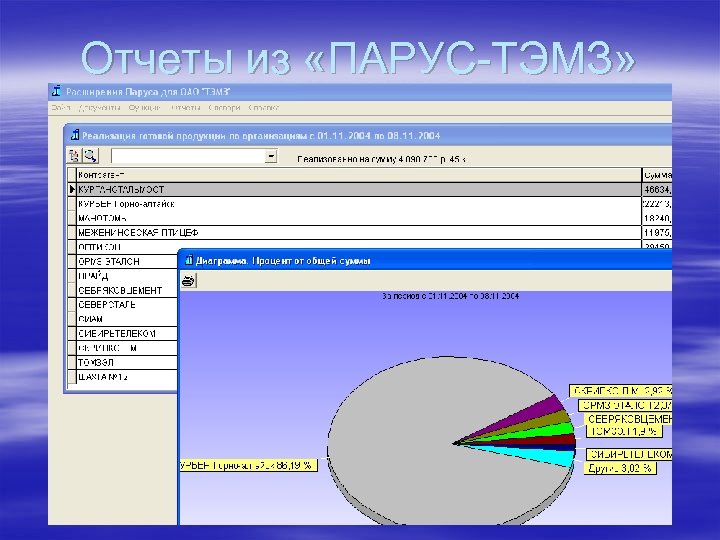Select the МАНОТОМЬ row
720x540 pixels.
pos(359,218)
